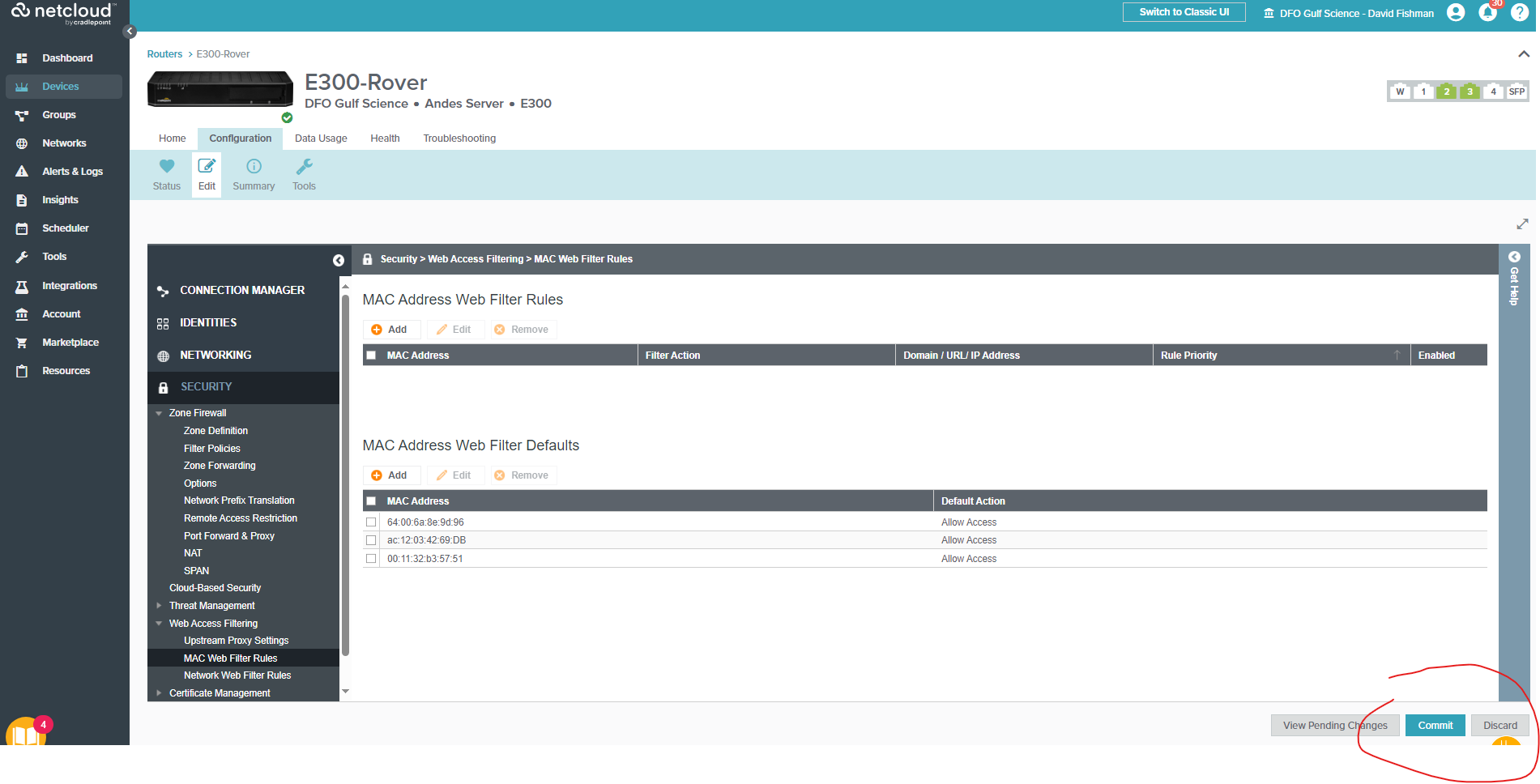Collapse the SECURITY section

[x=243, y=387]
